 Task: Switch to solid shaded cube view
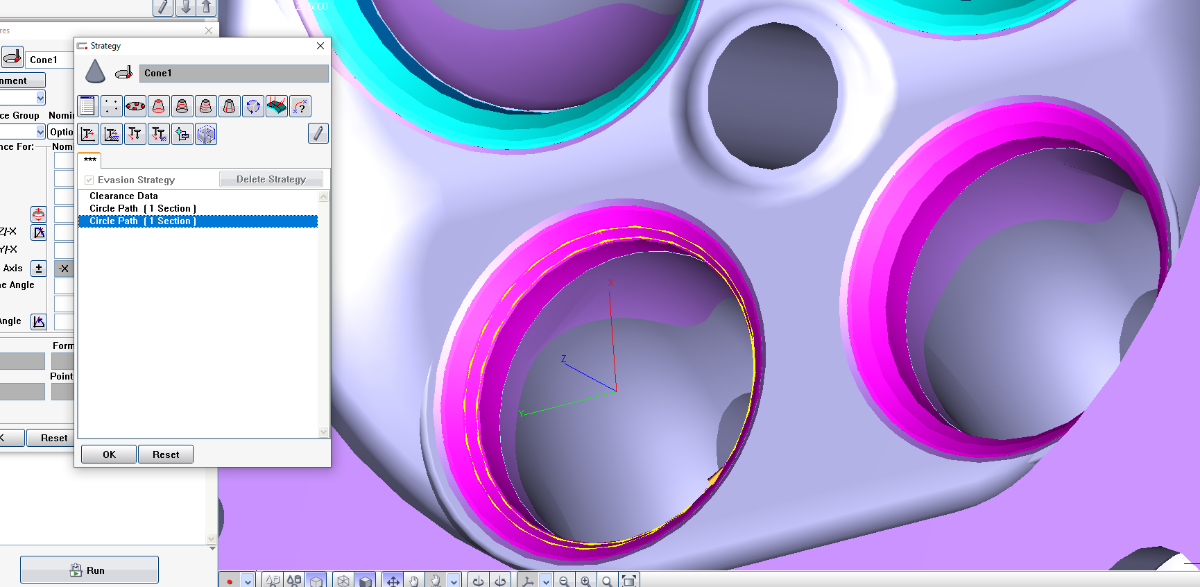(x=366, y=580)
